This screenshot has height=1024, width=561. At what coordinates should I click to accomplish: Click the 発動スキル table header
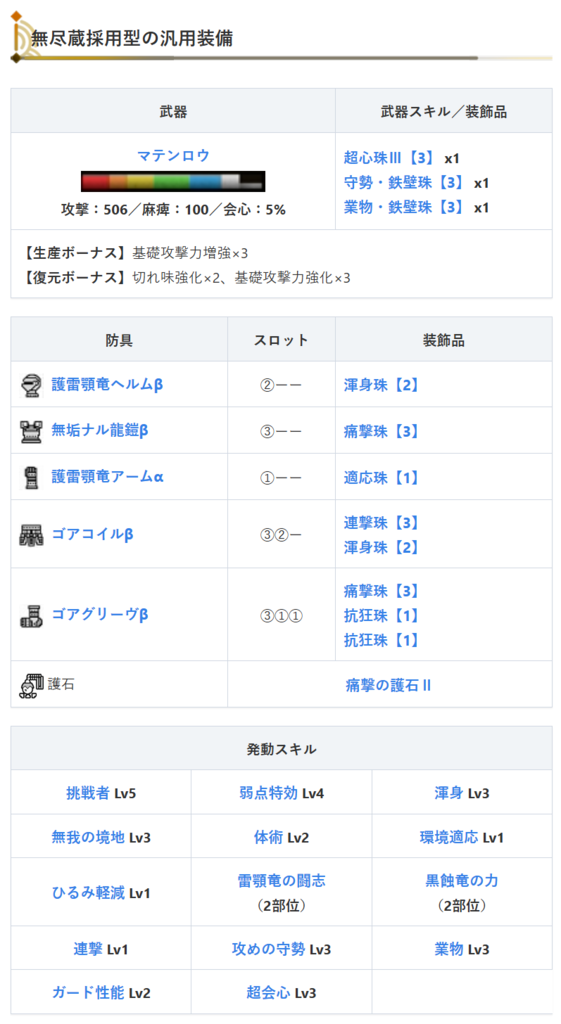pos(281,748)
